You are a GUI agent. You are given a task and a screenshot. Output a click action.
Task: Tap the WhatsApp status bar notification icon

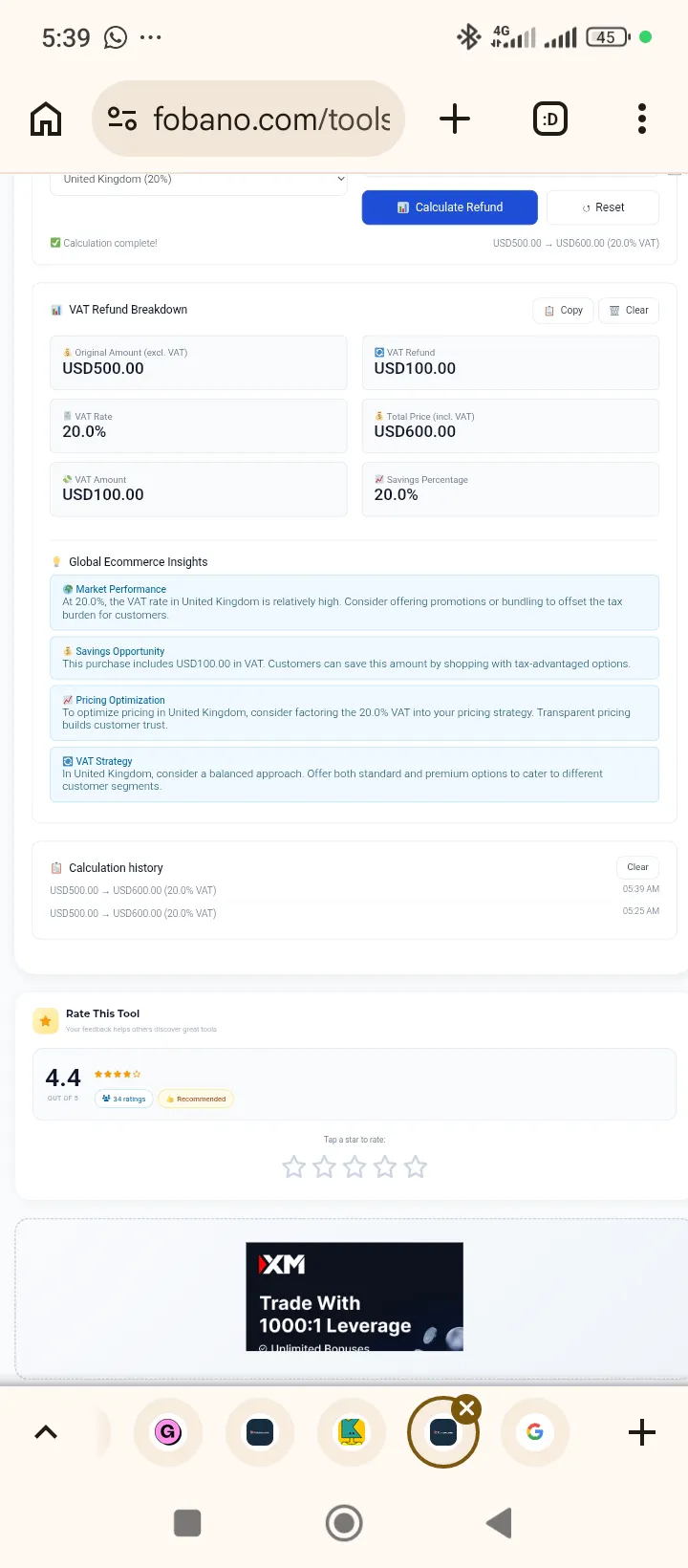tap(116, 37)
